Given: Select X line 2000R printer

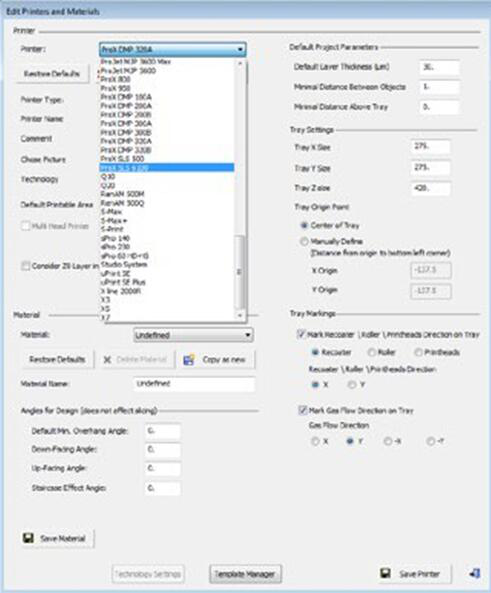Looking at the screenshot, I should click(x=167, y=291).
